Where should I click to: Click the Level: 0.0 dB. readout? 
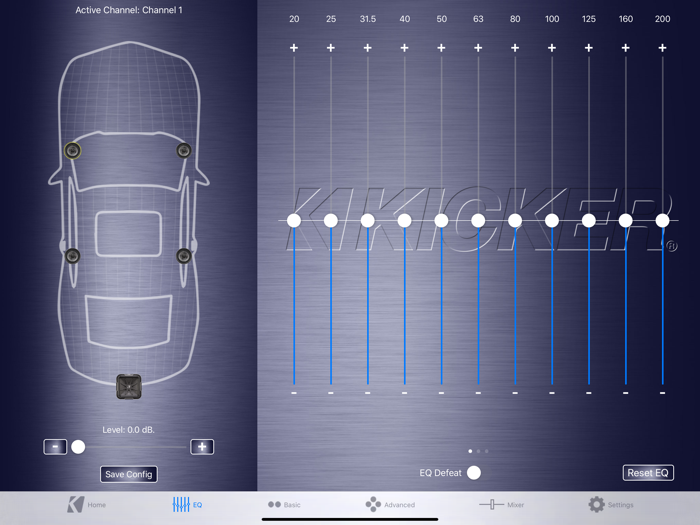[129, 430]
